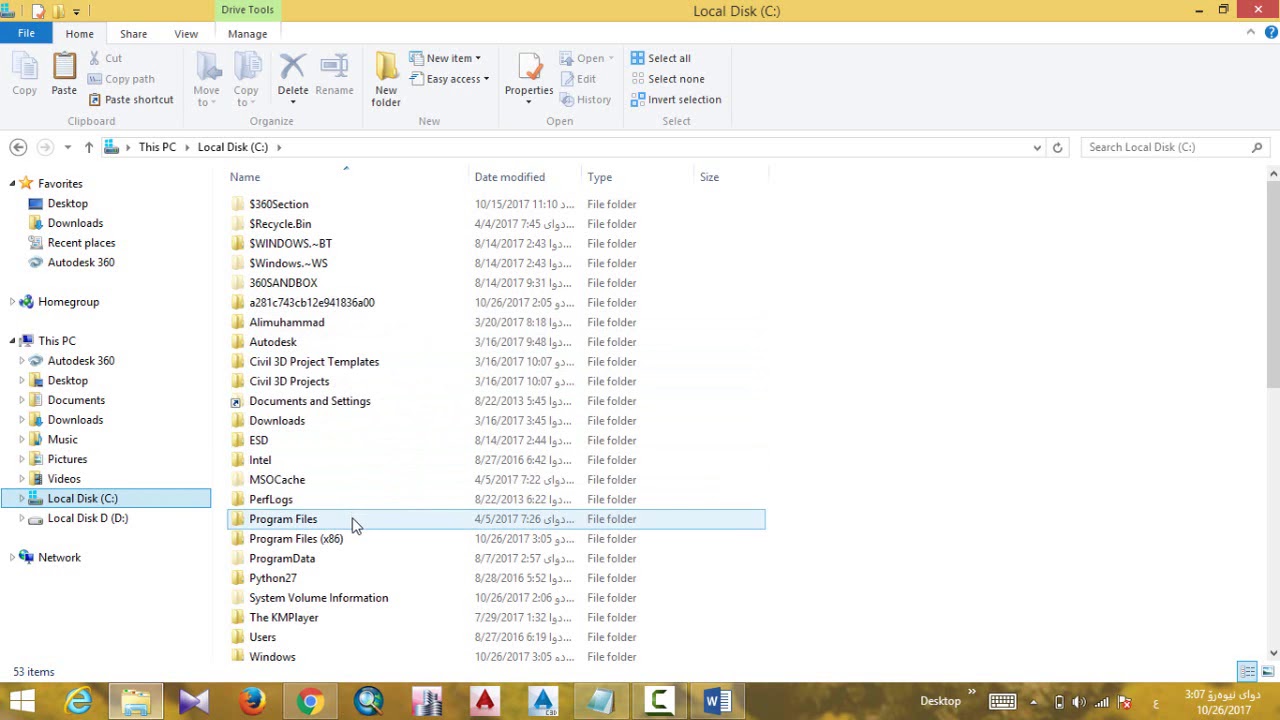Viewport: 1280px width, 720px height.
Task: Click the Copy to button
Action: (246, 80)
